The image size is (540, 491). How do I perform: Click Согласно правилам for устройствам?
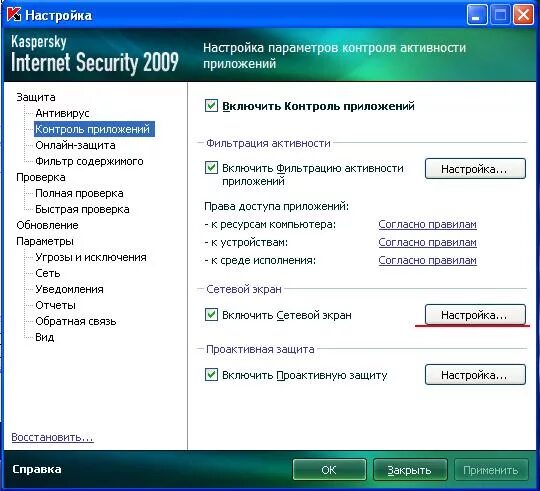pos(427,242)
